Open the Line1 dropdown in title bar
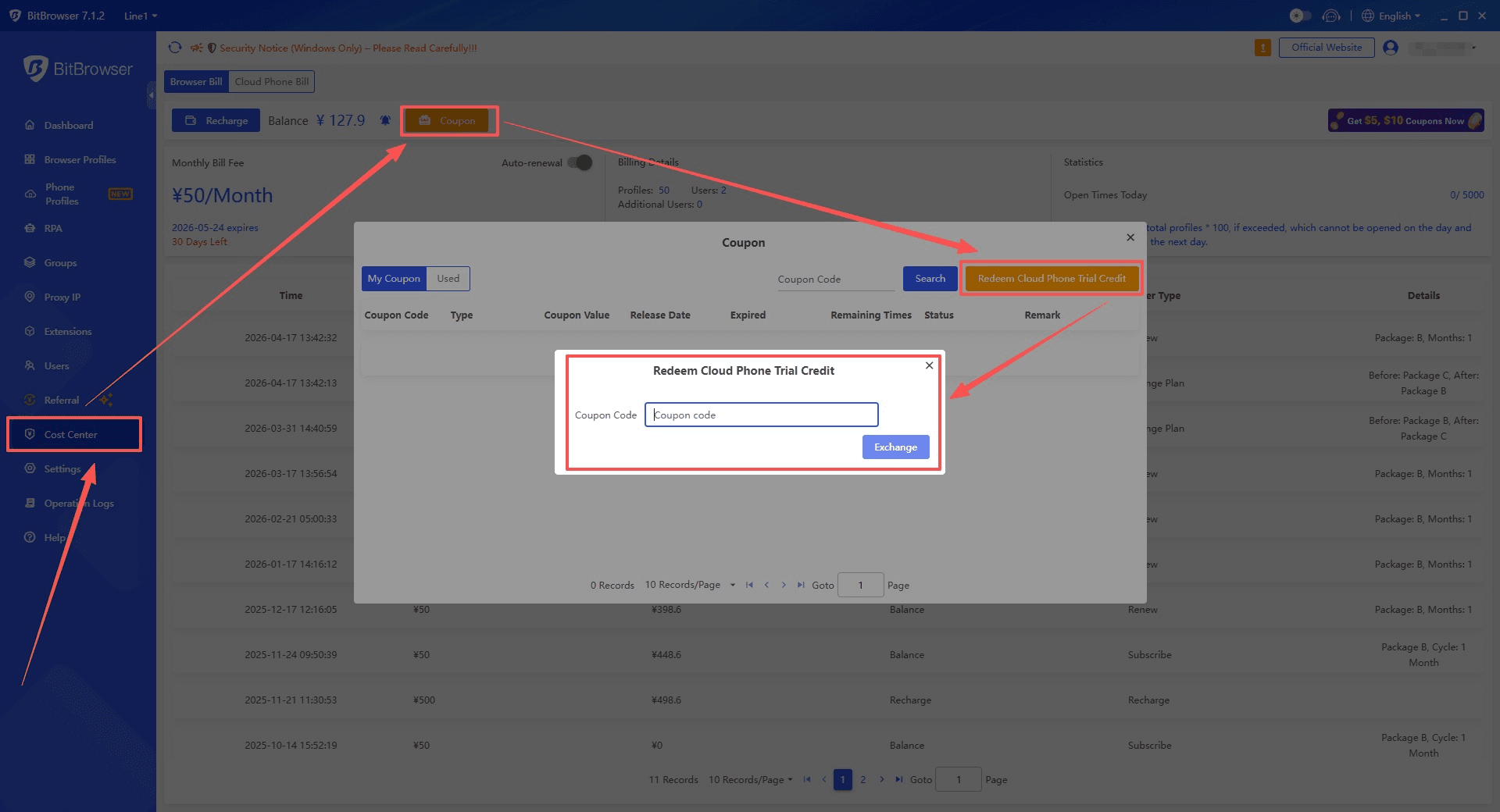The width and height of the screenshot is (1500, 812). coord(141,16)
